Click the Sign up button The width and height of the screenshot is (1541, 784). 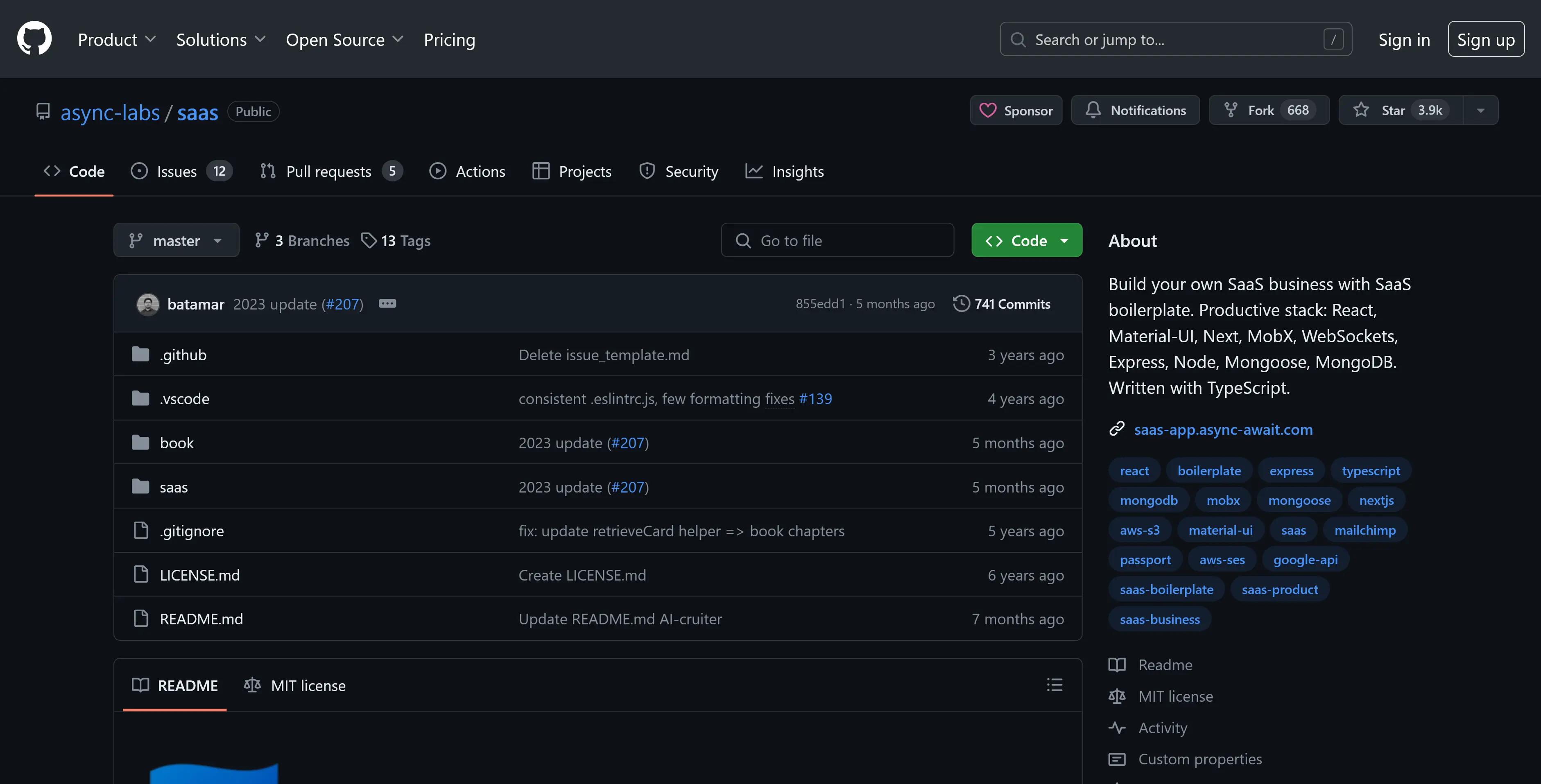click(x=1486, y=39)
